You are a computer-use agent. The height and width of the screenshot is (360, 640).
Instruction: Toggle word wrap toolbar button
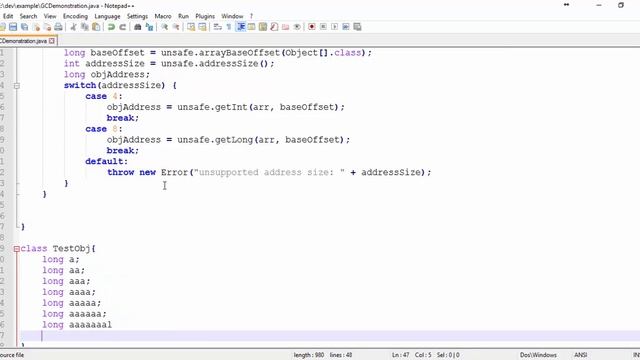tap(218, 27)
